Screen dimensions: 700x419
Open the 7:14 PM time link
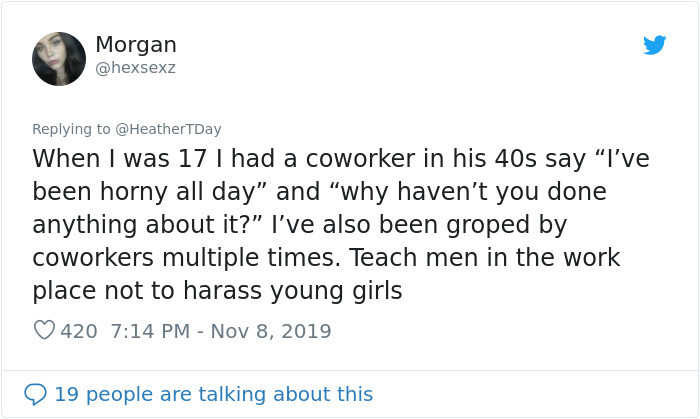click(144, 330)
